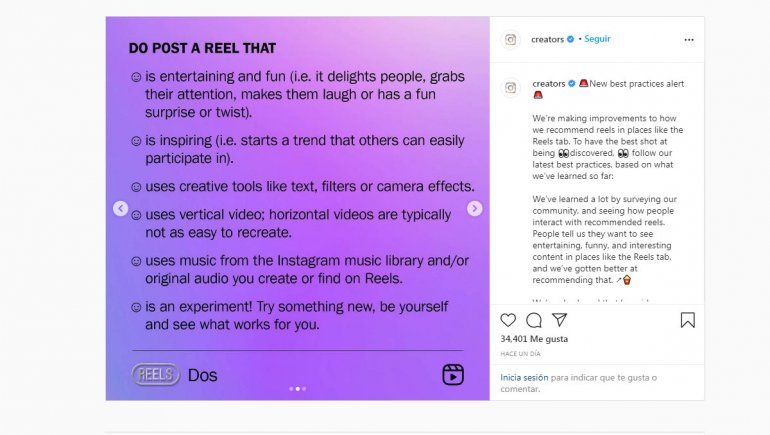This screenshot has width=770, height=435.
Task: Click the REELS logo badge on slide
Action: pyautogui.click(x=156, y=375)
